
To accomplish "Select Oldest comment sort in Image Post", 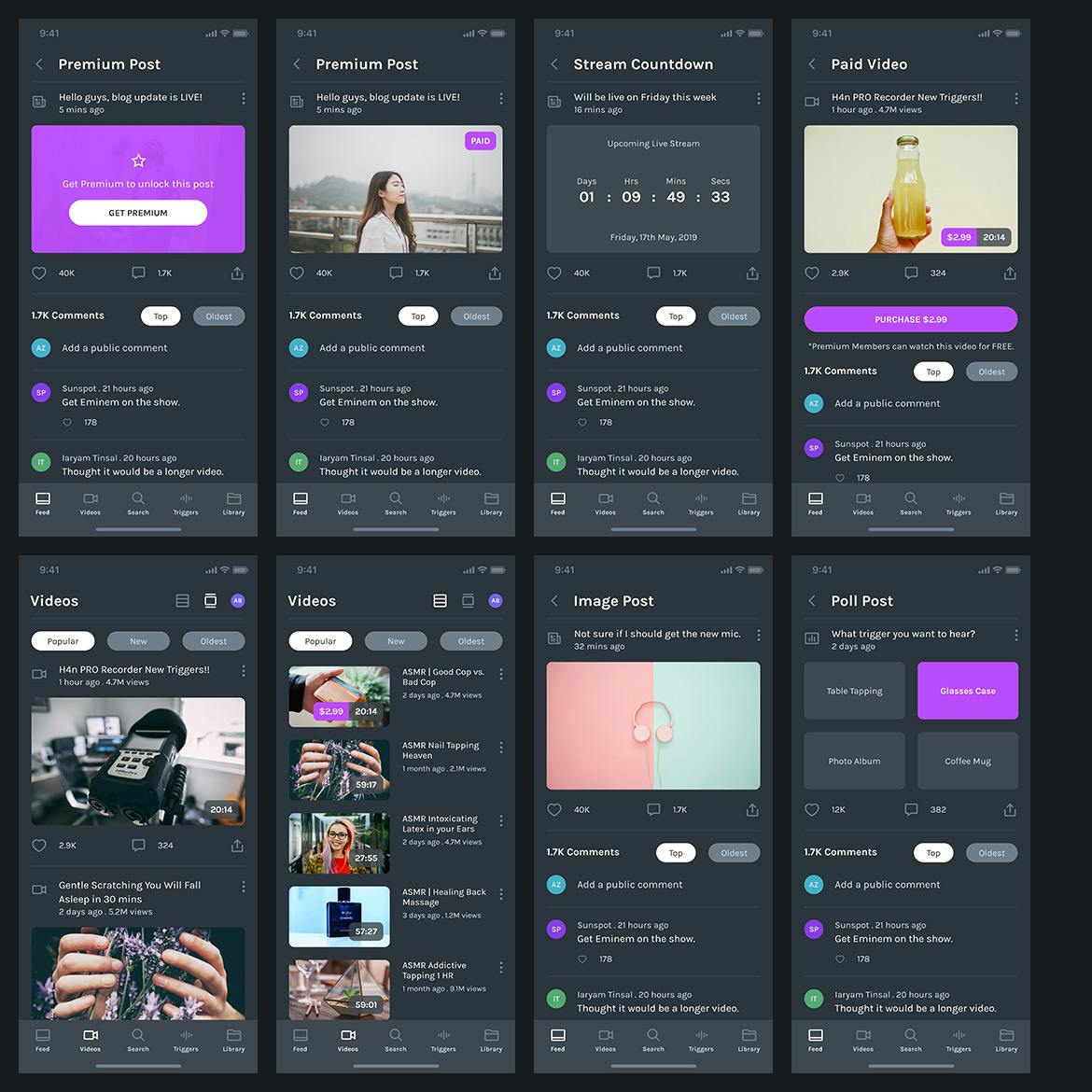I will [734, 852].
